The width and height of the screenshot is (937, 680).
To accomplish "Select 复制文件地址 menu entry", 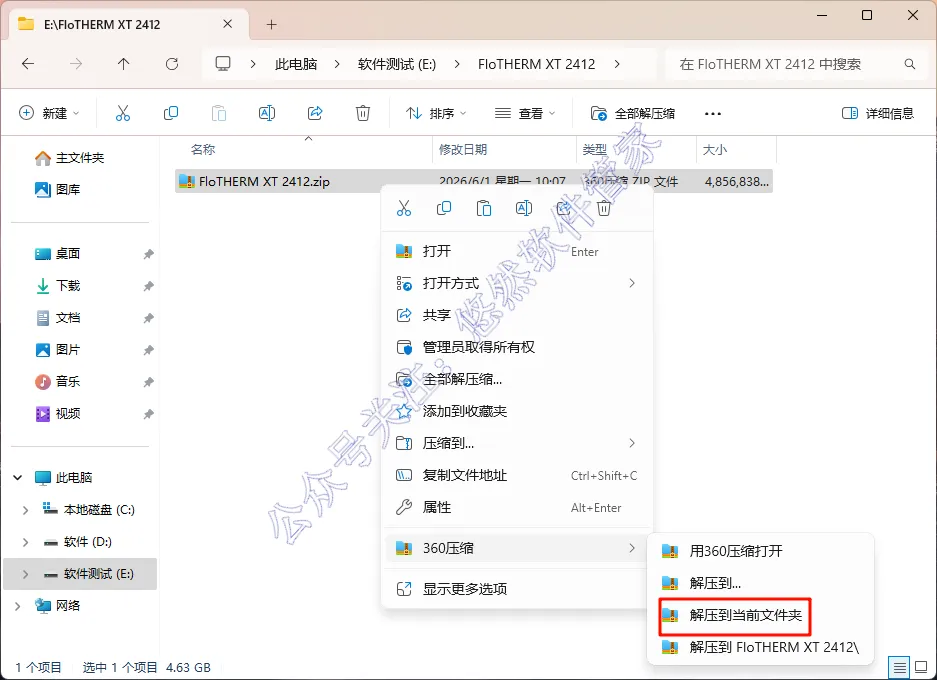I will [517, 475].
